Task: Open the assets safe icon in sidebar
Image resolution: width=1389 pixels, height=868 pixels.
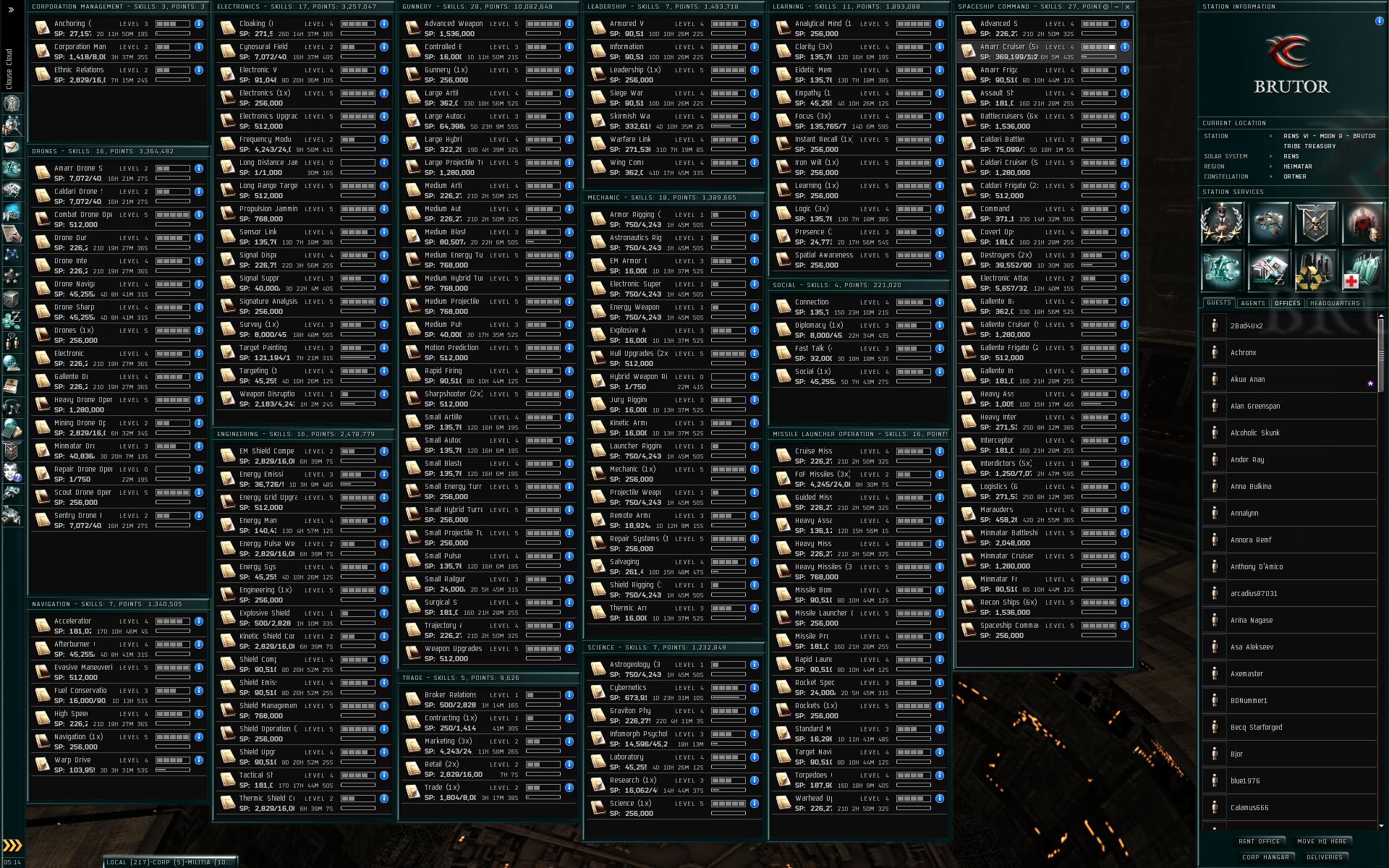Action: pos(12,299)
